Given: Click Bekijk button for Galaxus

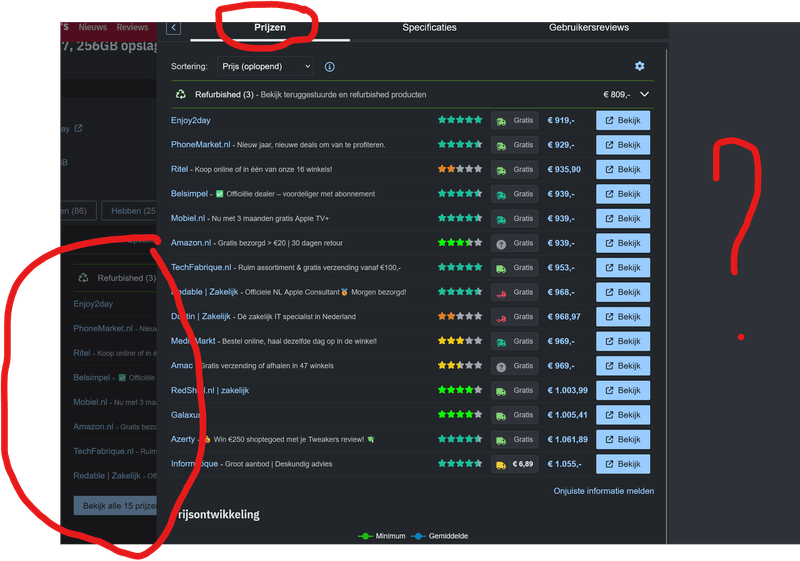Looking at the screenshot, I should pyautogui.click(x=623, y=415).
